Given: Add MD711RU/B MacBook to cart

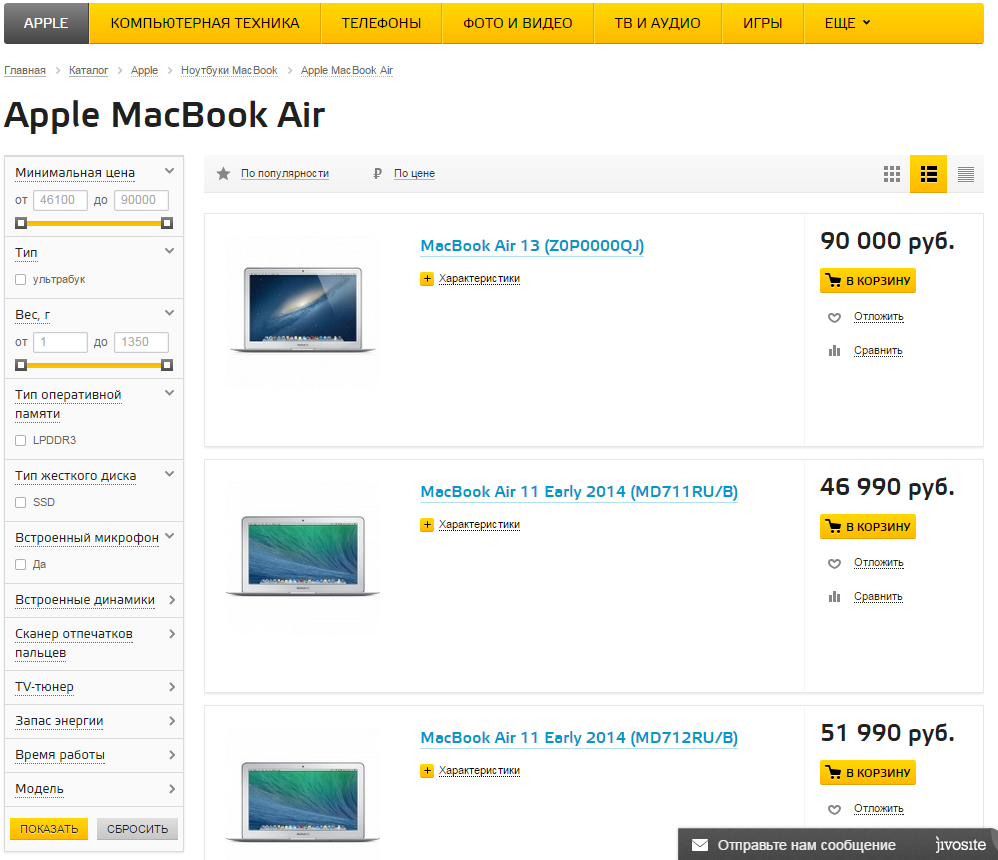Looking at the screenshot, I should pos(868,526).
